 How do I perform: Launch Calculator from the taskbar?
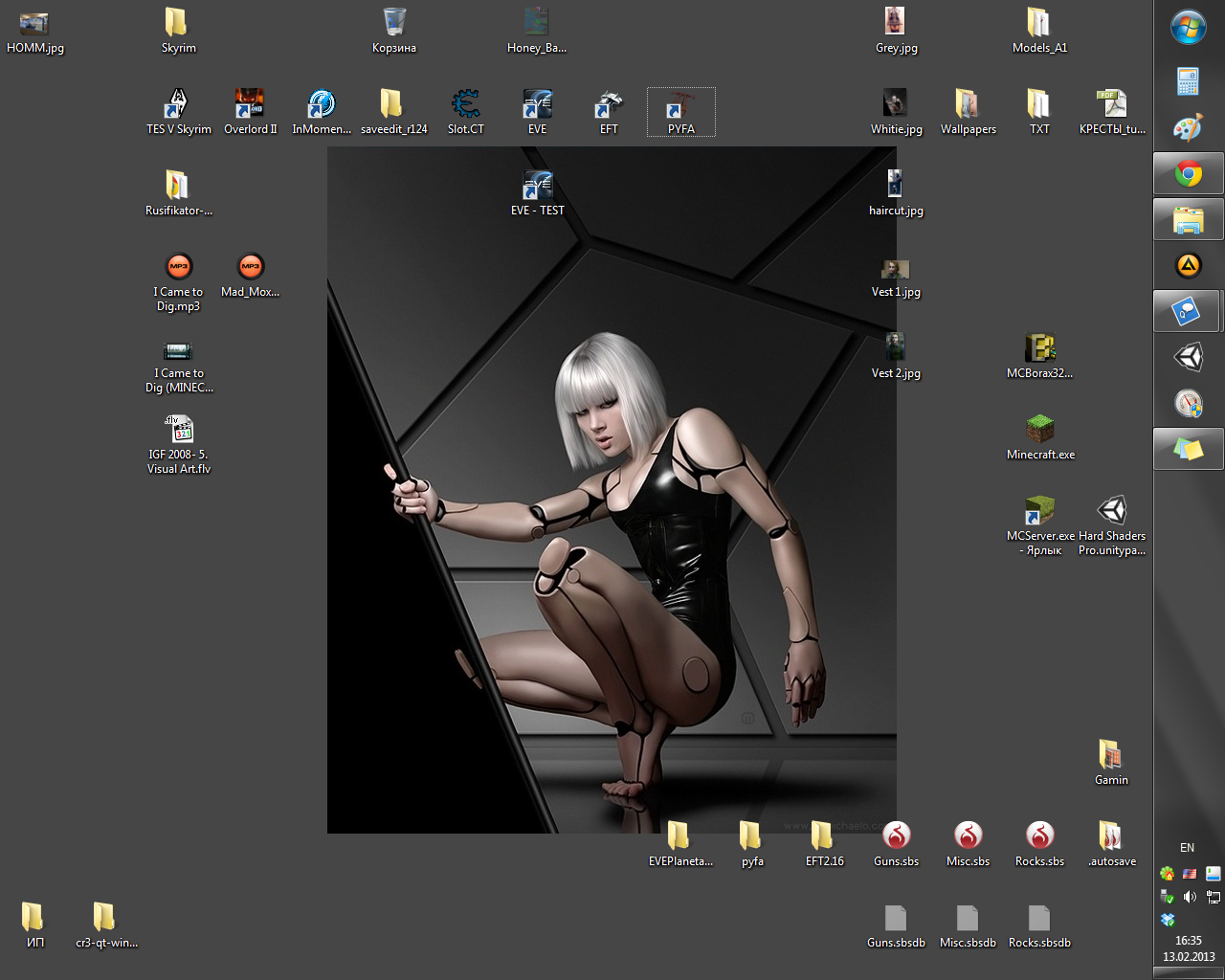pyautogui.click(x=1189, y=81)
